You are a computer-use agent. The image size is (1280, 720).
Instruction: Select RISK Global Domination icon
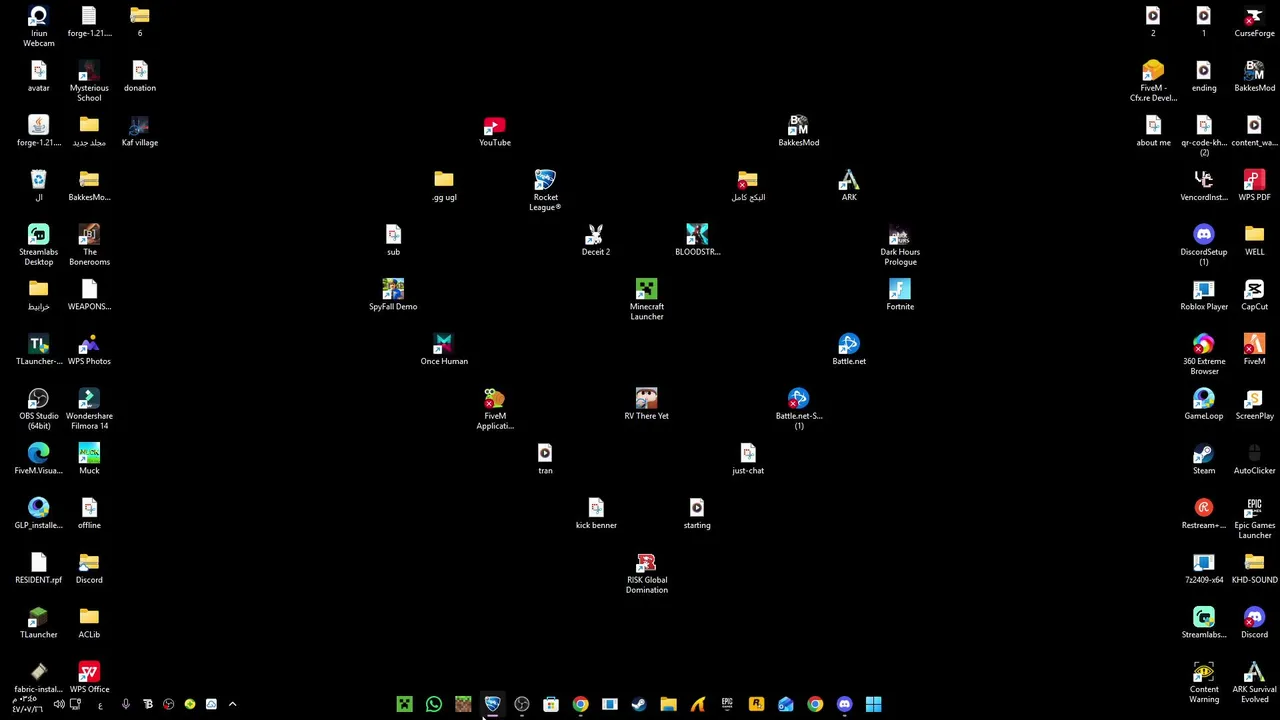point(646,574)
